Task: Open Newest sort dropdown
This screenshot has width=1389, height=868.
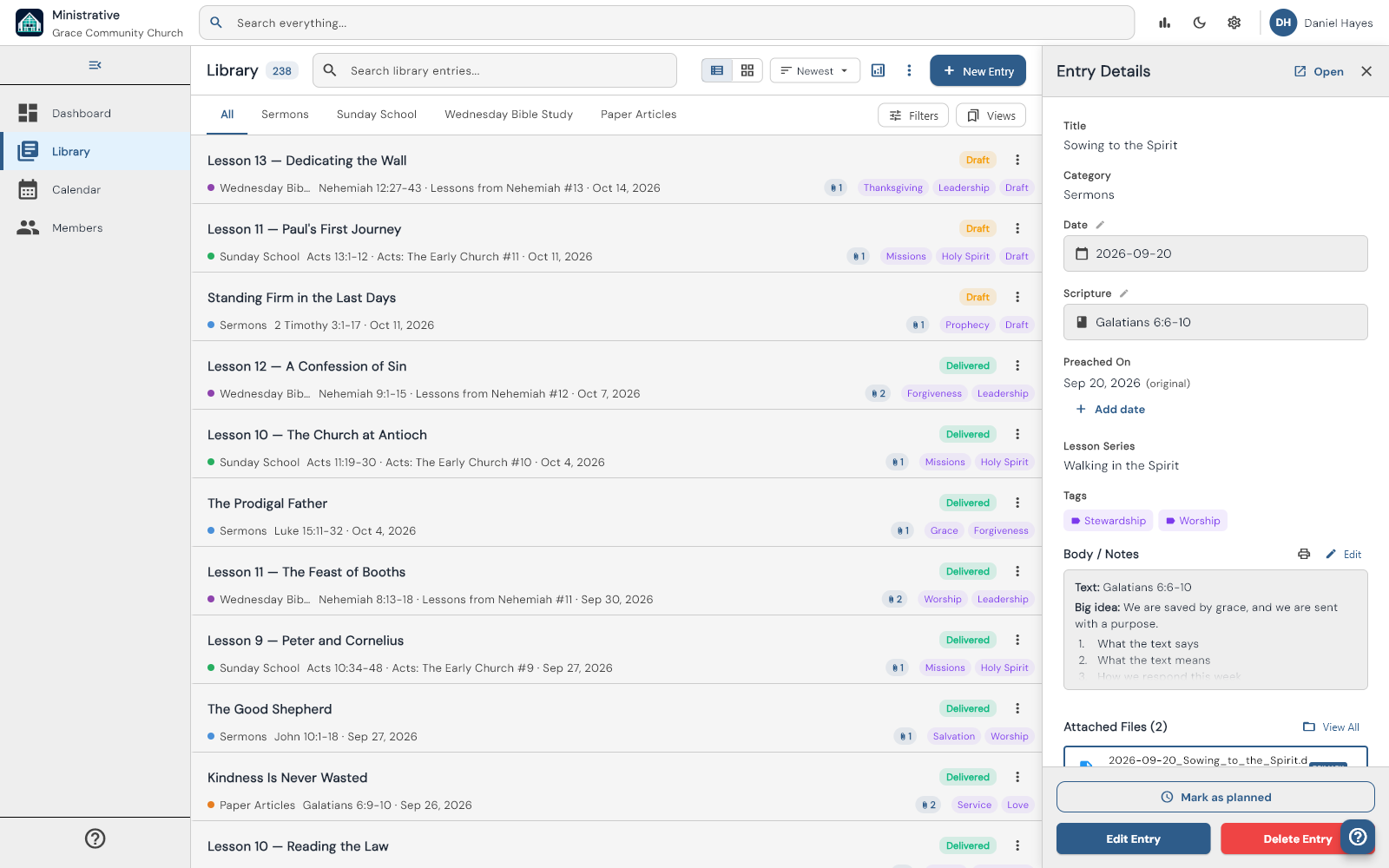Action: (814, 70)
